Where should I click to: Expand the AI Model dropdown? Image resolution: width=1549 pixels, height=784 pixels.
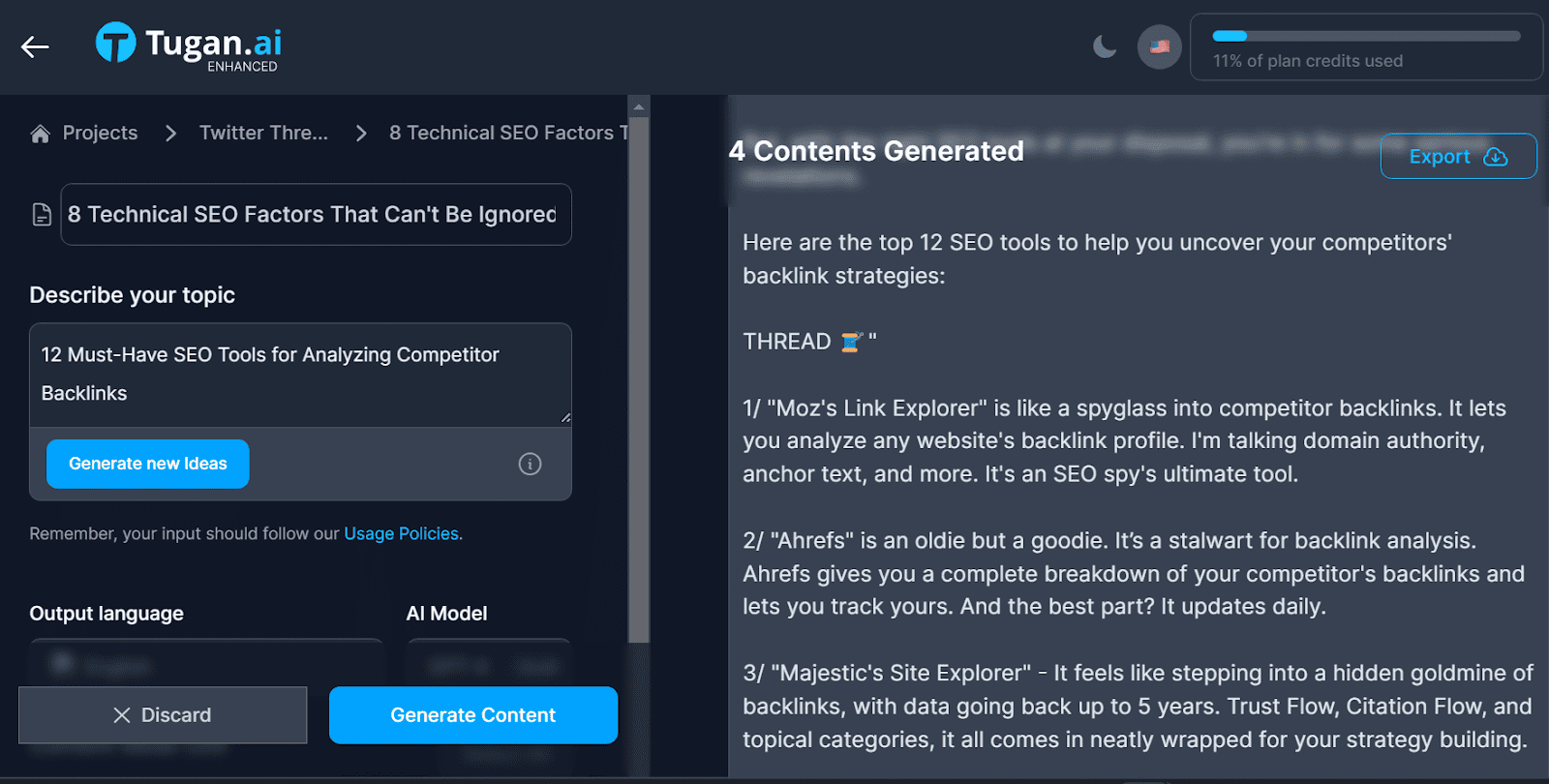(488, 663)
